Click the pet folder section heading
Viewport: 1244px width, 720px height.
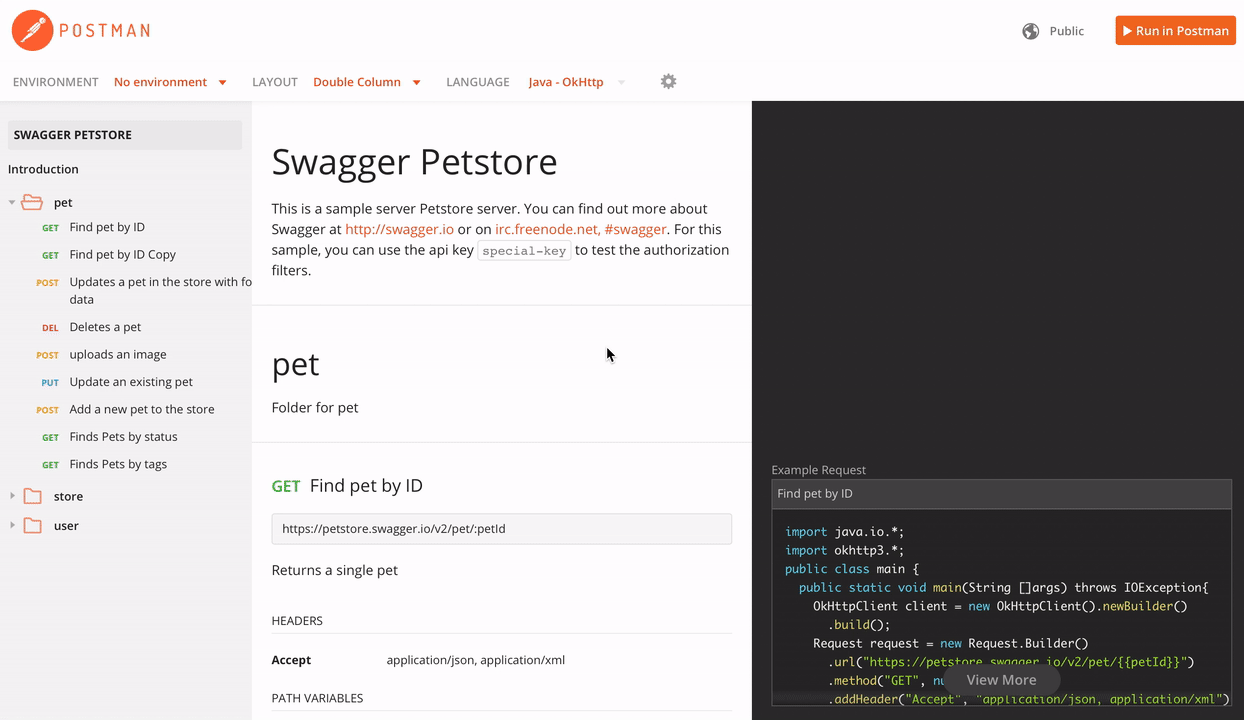click(295, 364)
